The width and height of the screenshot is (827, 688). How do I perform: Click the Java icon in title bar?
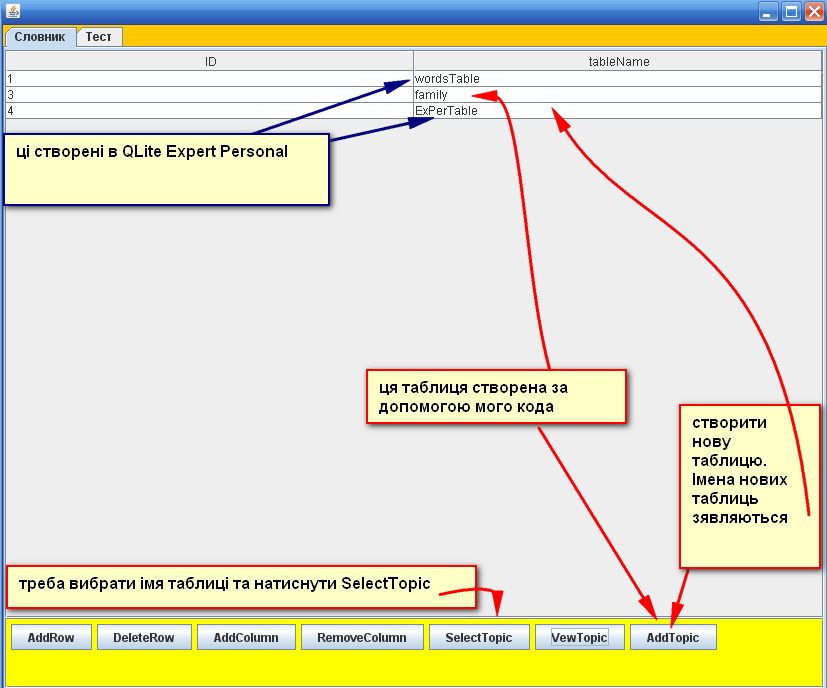click(x=12, y=12)
